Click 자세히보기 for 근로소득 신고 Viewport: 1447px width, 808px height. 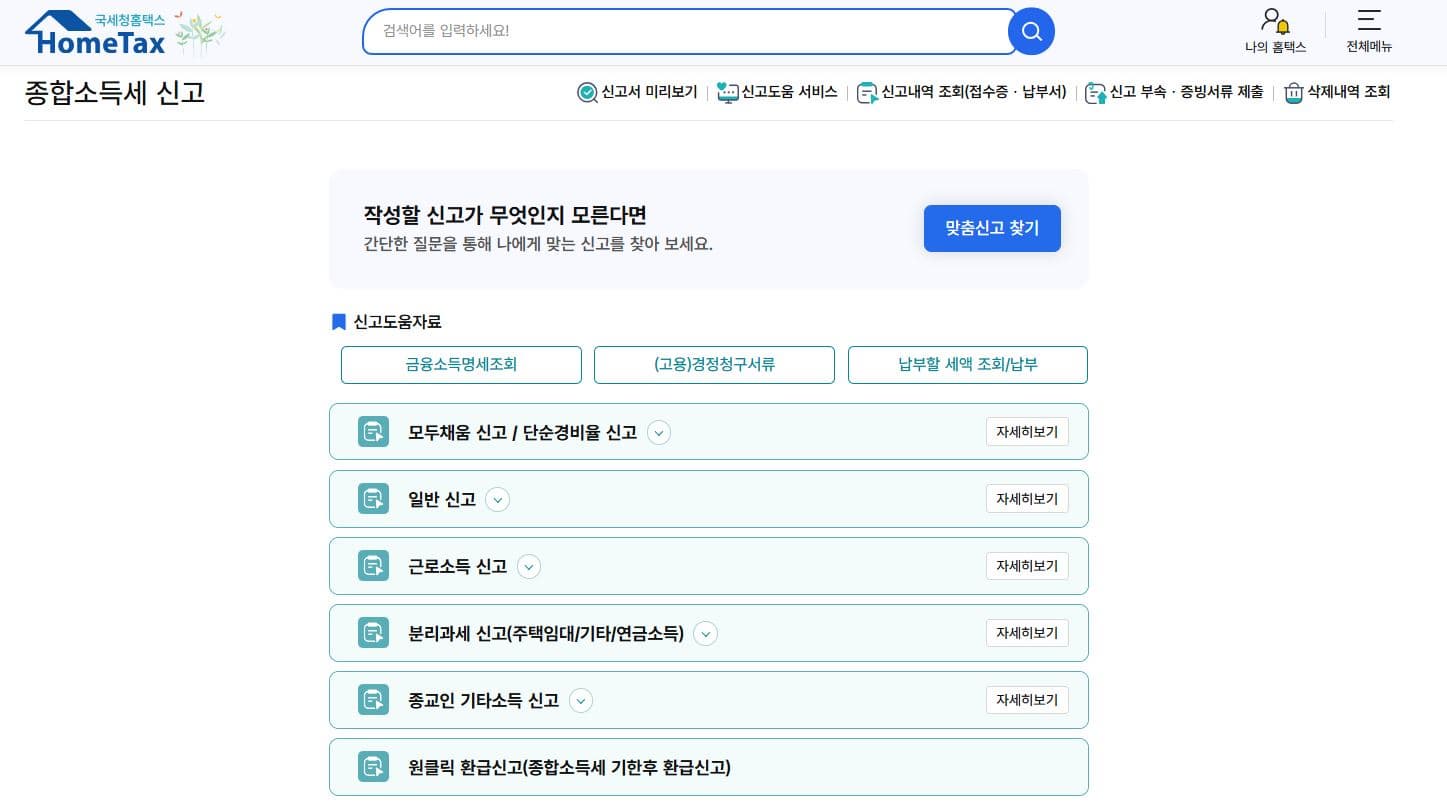coord(1027,566)
